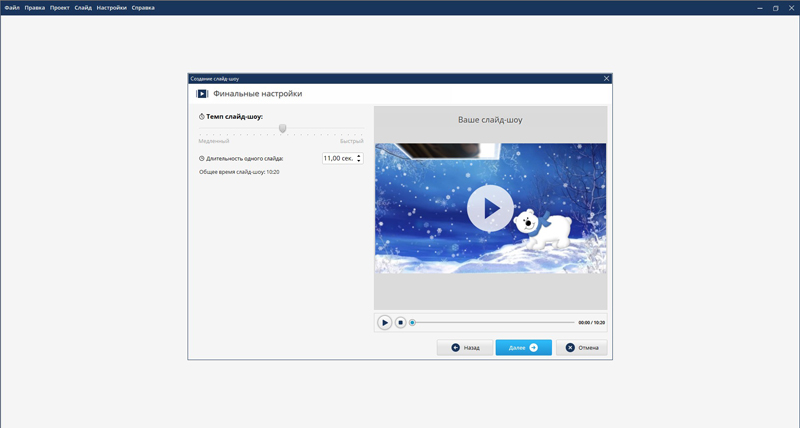Click the 11,00 сек. duration field

[x=338, y=158]
